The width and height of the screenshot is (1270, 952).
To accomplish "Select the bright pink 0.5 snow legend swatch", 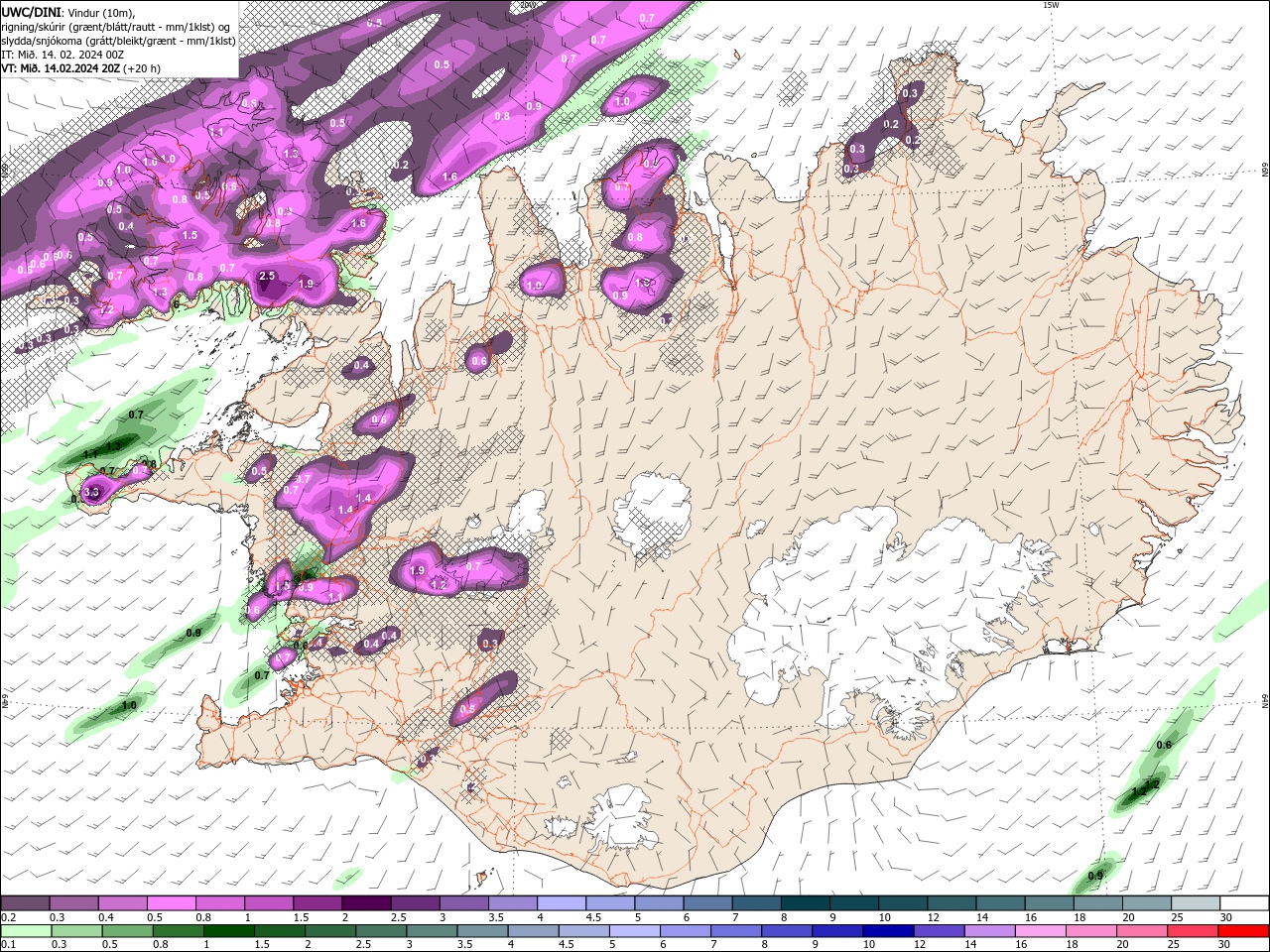I will click(171, 902).
